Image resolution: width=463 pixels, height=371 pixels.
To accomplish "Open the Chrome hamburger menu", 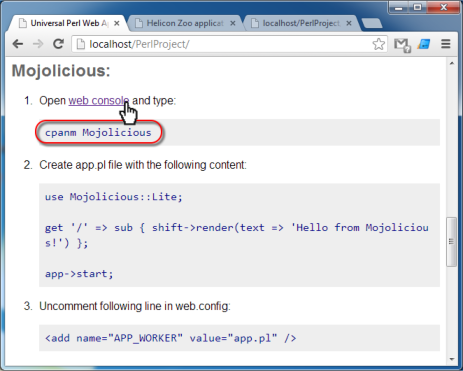I will point(446,44).
